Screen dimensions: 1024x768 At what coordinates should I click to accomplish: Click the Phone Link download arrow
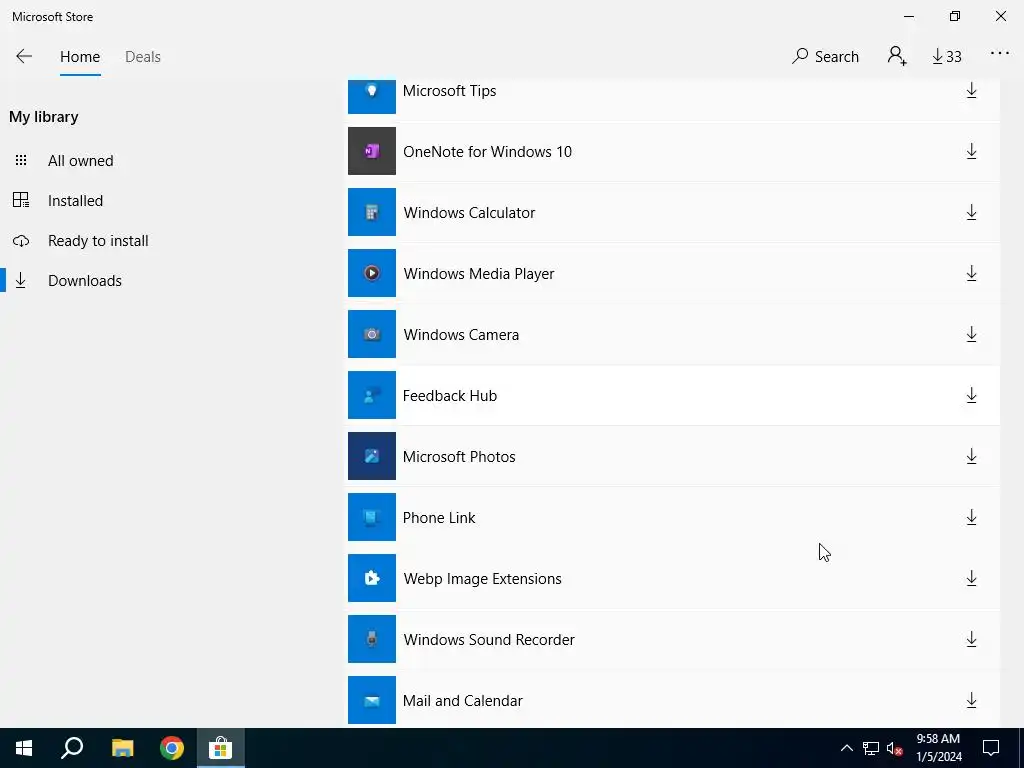pyautogui.click(x=971, y=517)
